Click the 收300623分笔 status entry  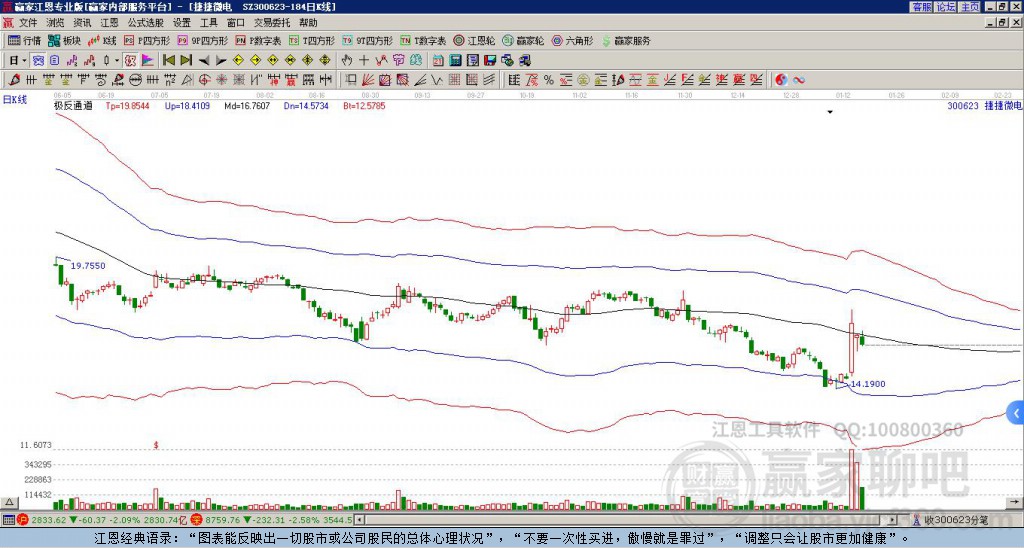(950, 520)
